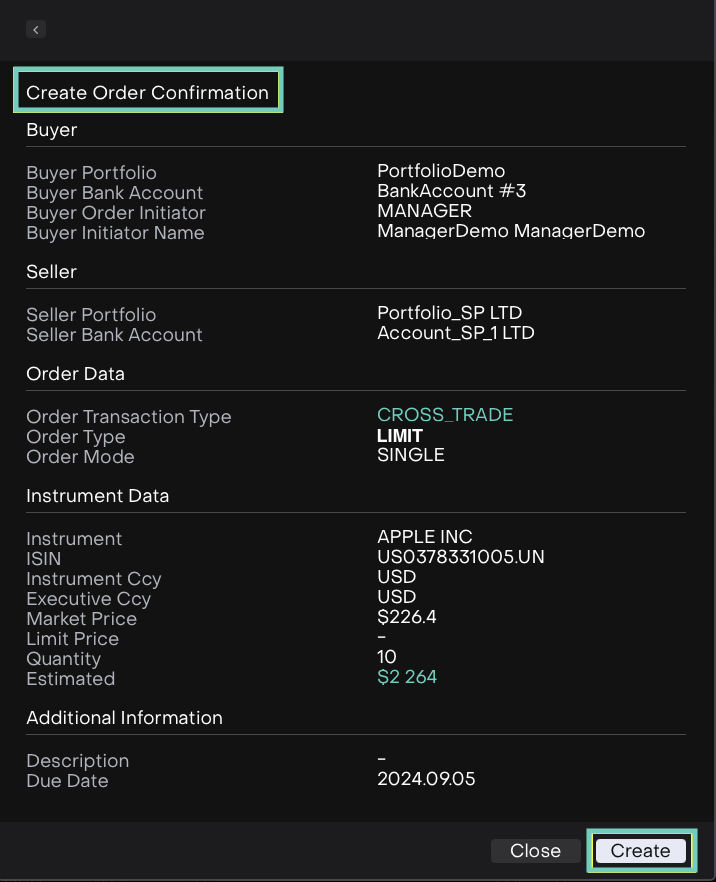Viewport: 716px width, 882px height.
Task: Select the due date 2024.09.05
Action: pos(426,779)
